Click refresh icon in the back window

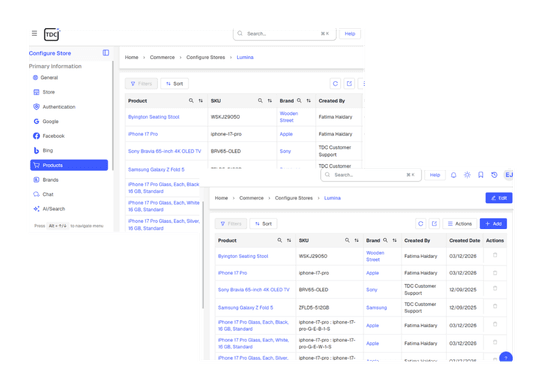pyautogui.click(x=335, y=83)
